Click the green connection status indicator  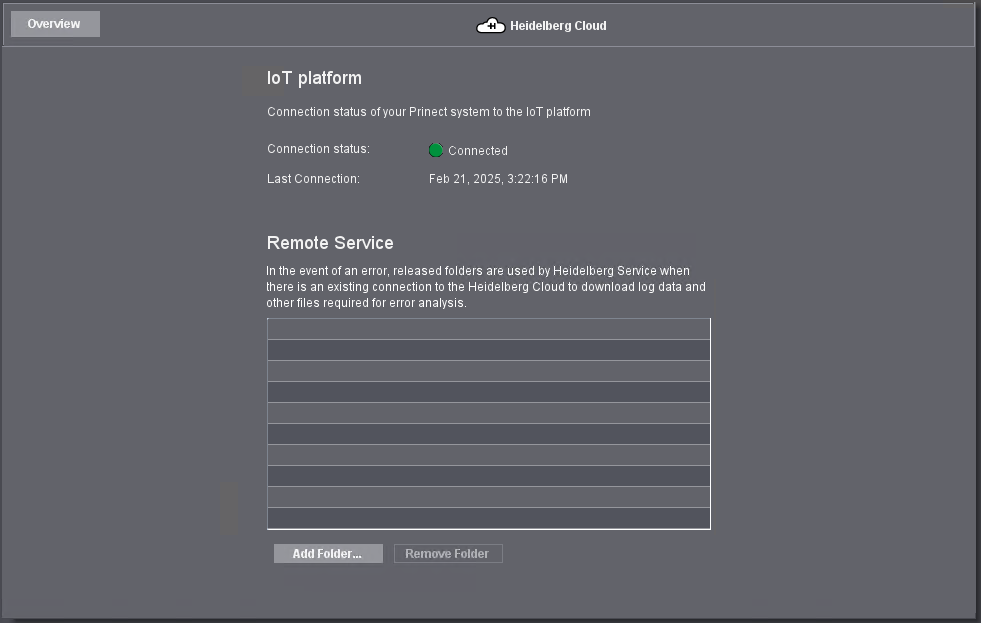[x=436, y=150]
